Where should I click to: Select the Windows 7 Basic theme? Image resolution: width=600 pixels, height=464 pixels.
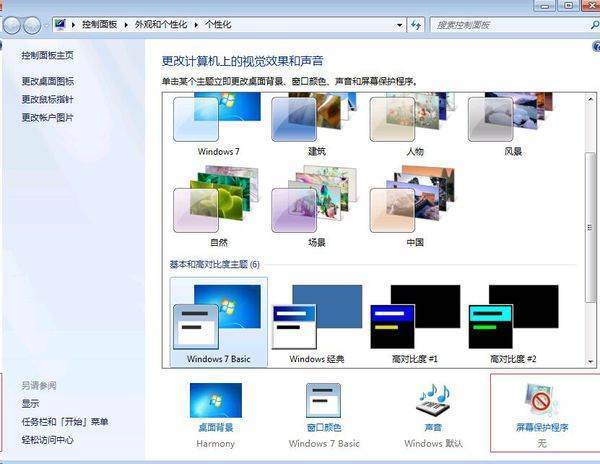(x=218, y=322)
